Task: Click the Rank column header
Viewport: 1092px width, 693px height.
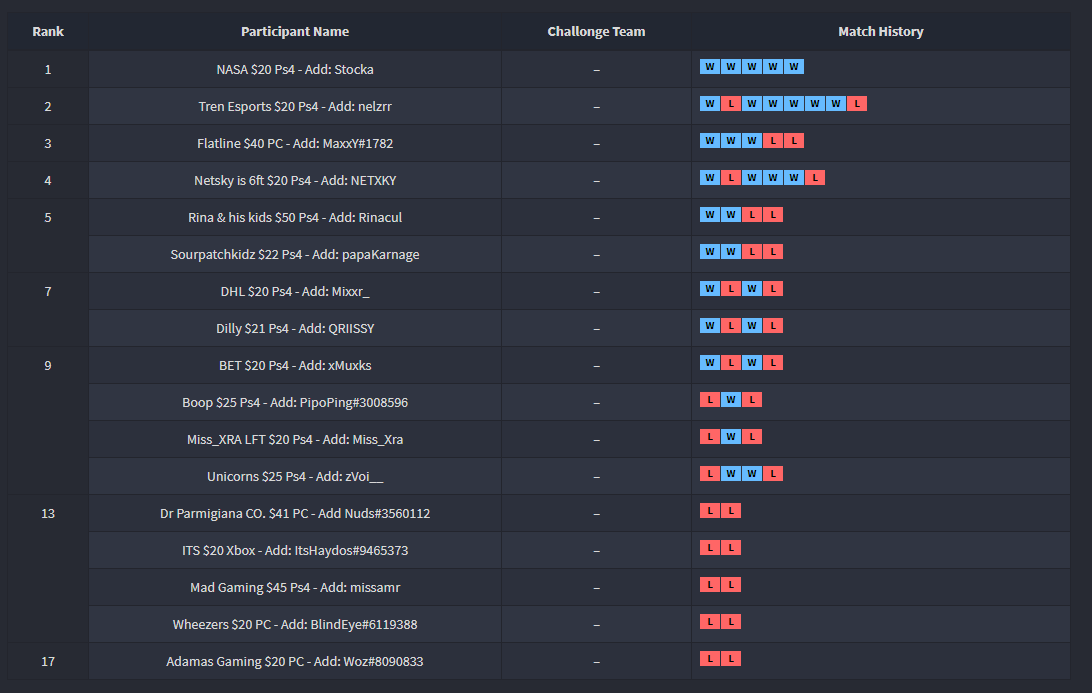Action: coord(48,31)
